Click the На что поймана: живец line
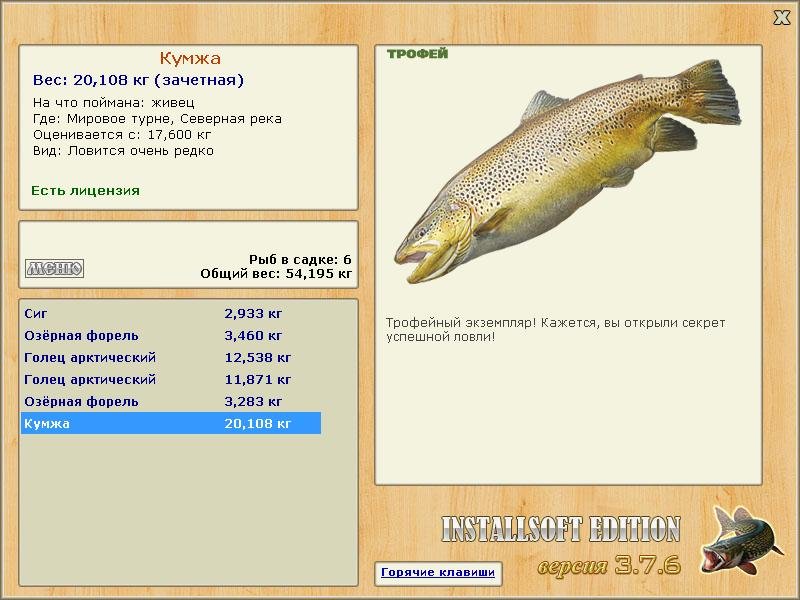This screenshot has height=600, width=800. click(x=114, y=103)
